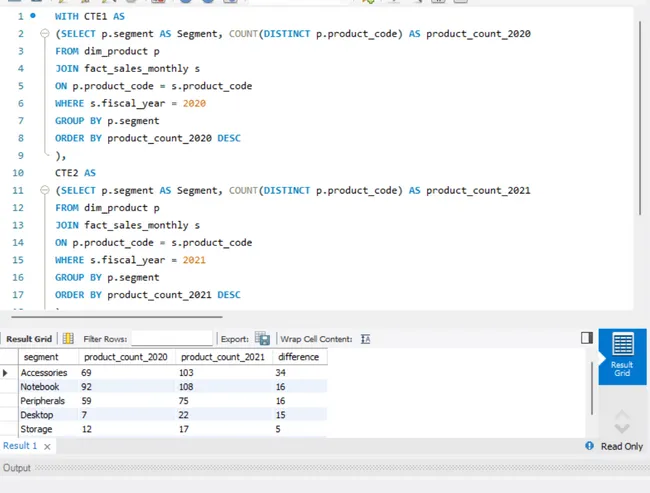
Task: Close the Result 1 tab
Action: [x=47, y=447]
